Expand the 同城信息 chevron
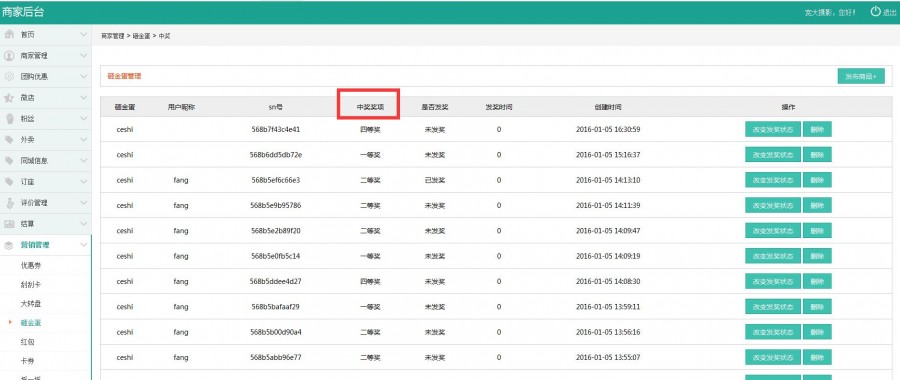 click(x=84, y=161)
